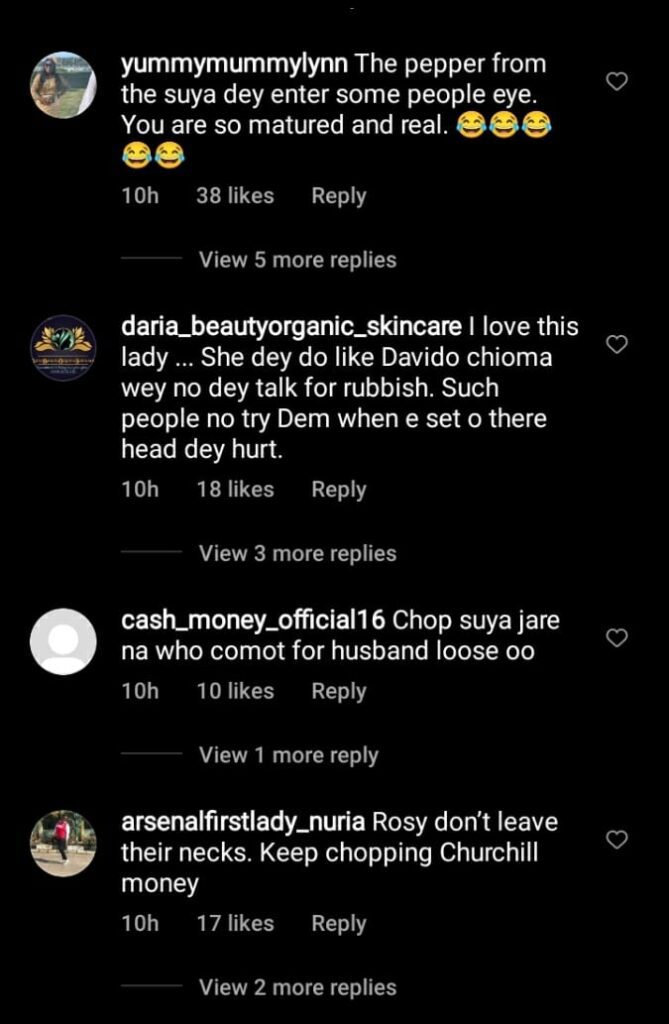Expand View 2 more replies
This screenshot has height=1024, width=669.
tap(297, 987)
